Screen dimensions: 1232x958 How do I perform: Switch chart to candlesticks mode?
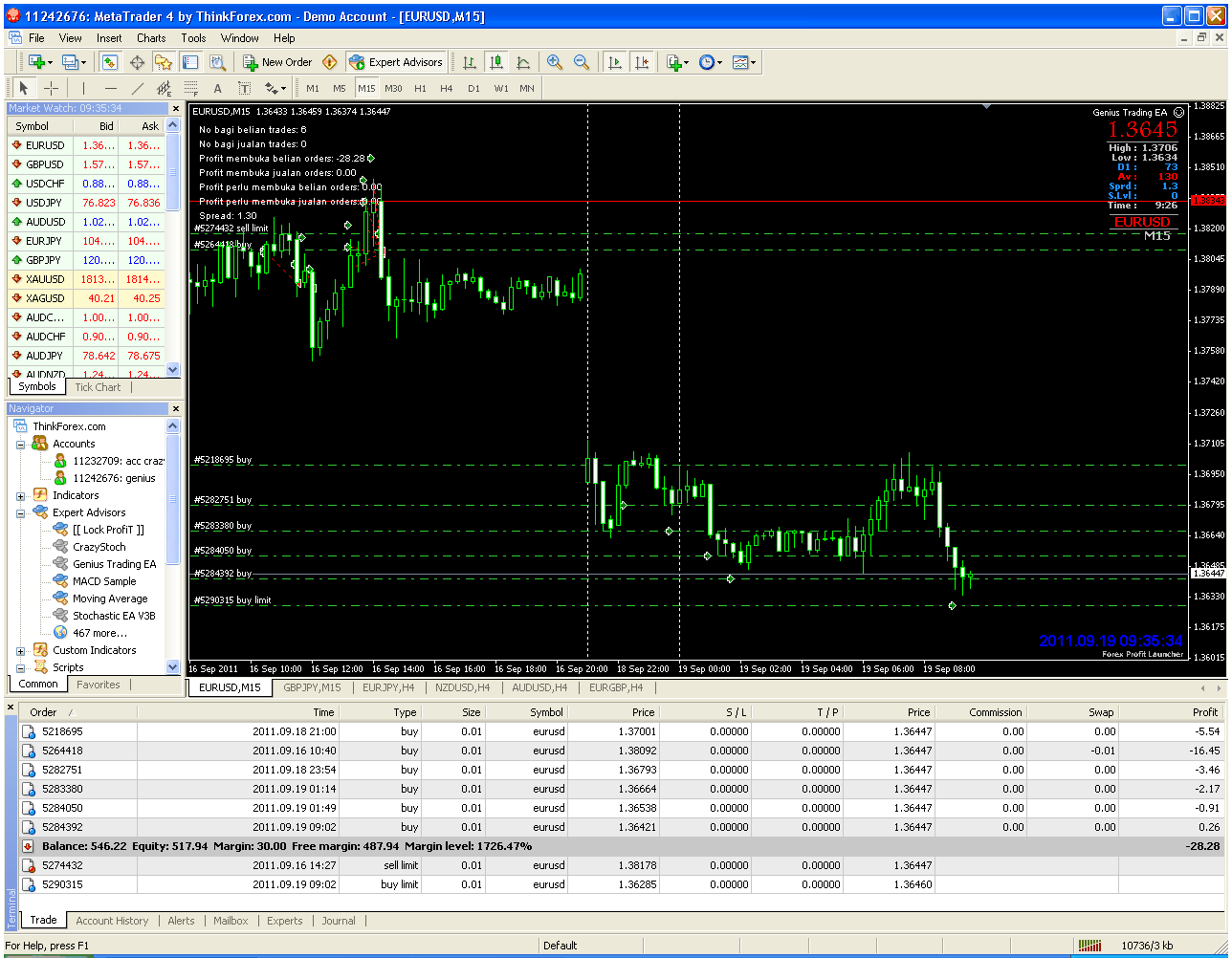(496, 62)
